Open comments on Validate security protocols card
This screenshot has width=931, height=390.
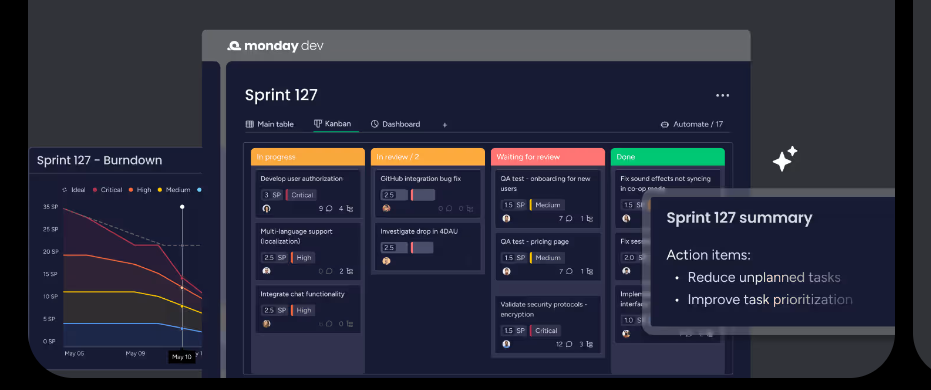pyautogui.click(x=569, y=344)
